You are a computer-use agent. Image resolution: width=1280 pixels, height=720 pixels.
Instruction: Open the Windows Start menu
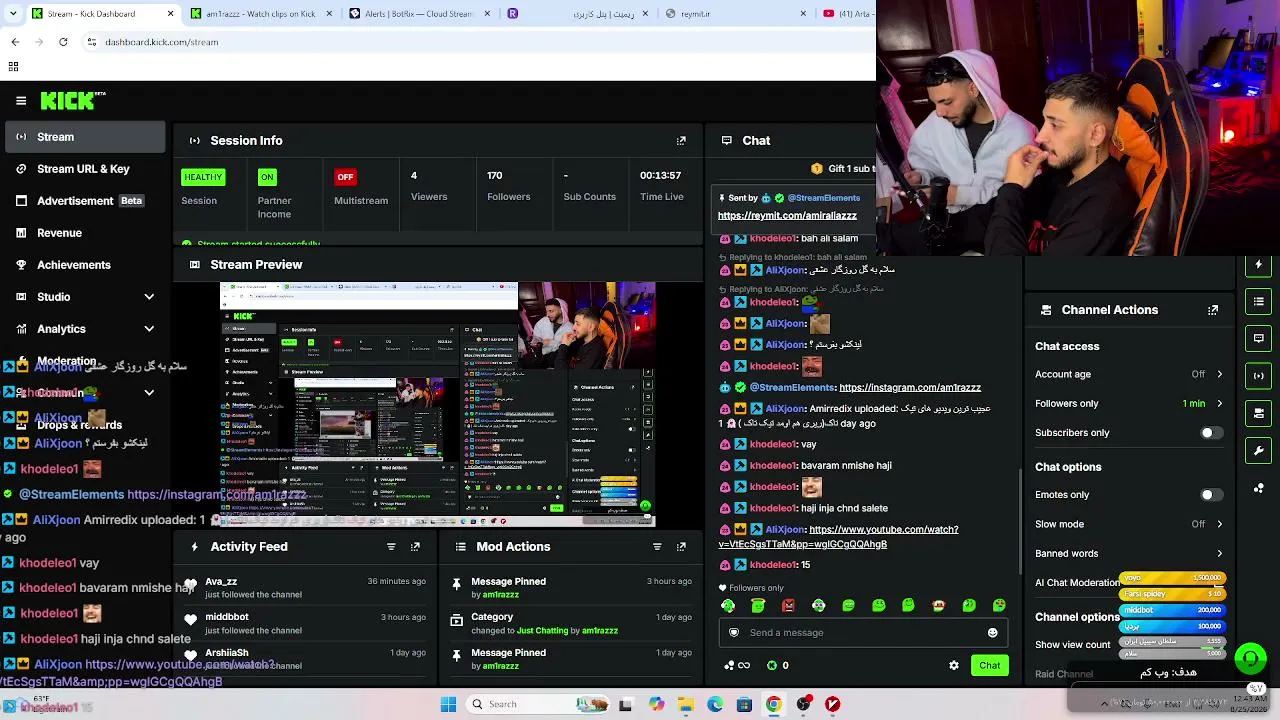coord(448,704)
